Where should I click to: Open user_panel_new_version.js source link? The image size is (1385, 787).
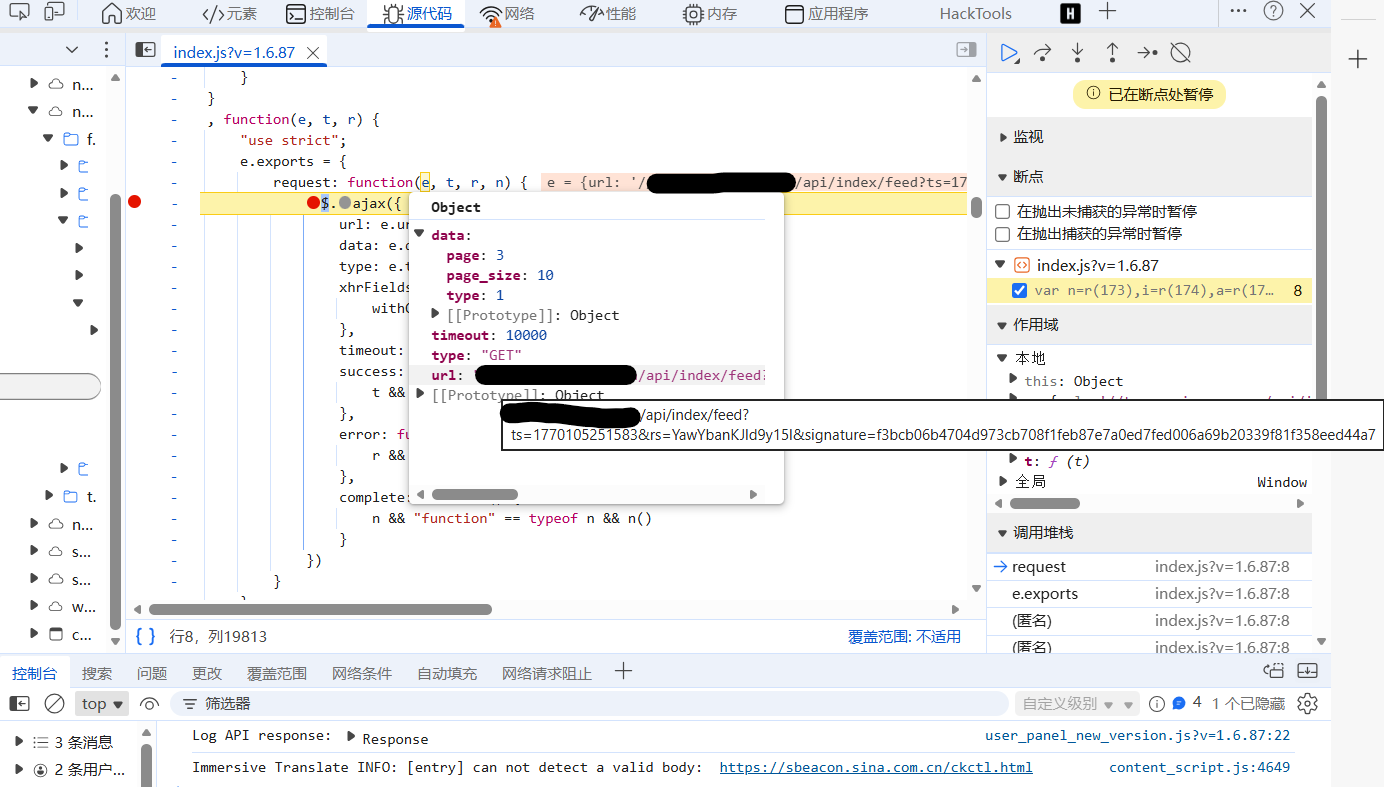pyautogui.click(x=1137, y=736)
